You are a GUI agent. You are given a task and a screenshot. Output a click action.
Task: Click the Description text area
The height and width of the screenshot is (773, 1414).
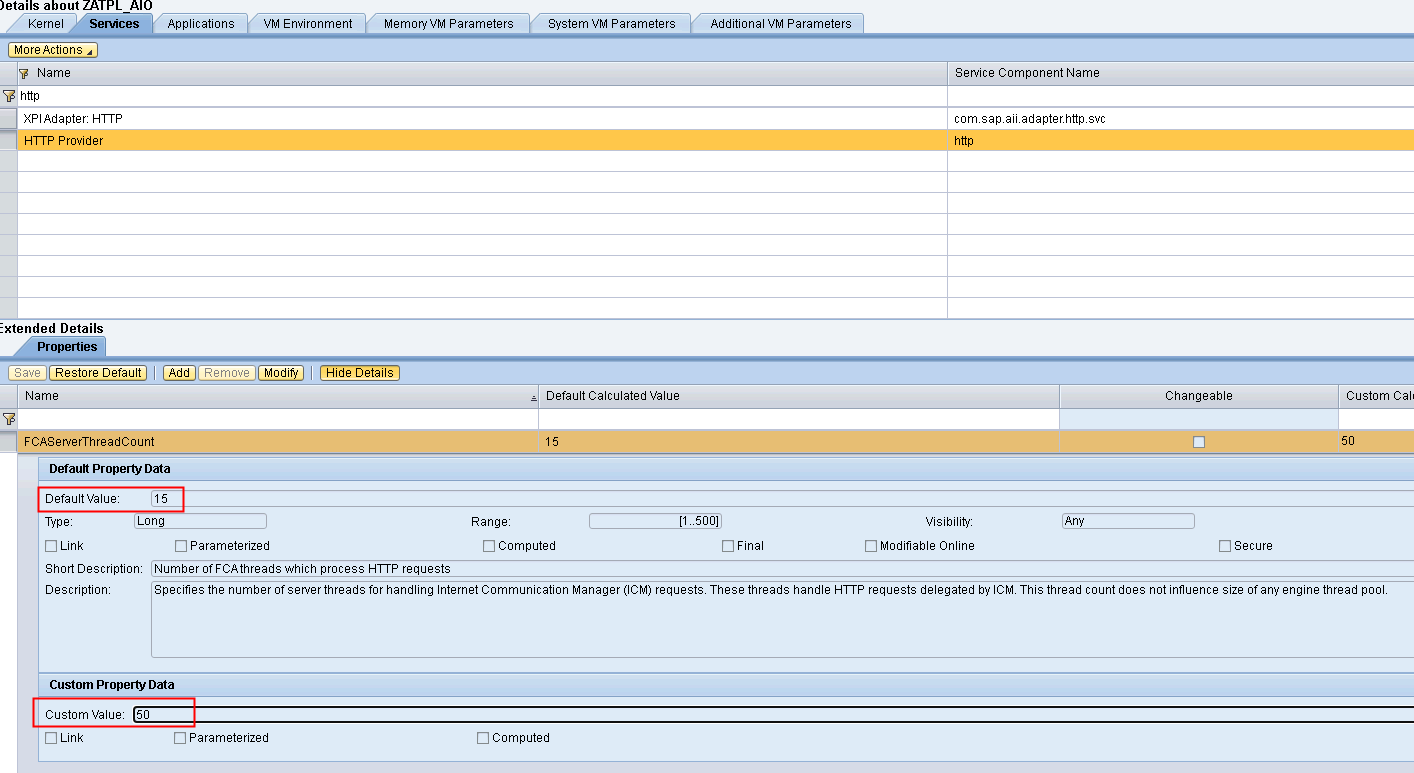(782, 619)
